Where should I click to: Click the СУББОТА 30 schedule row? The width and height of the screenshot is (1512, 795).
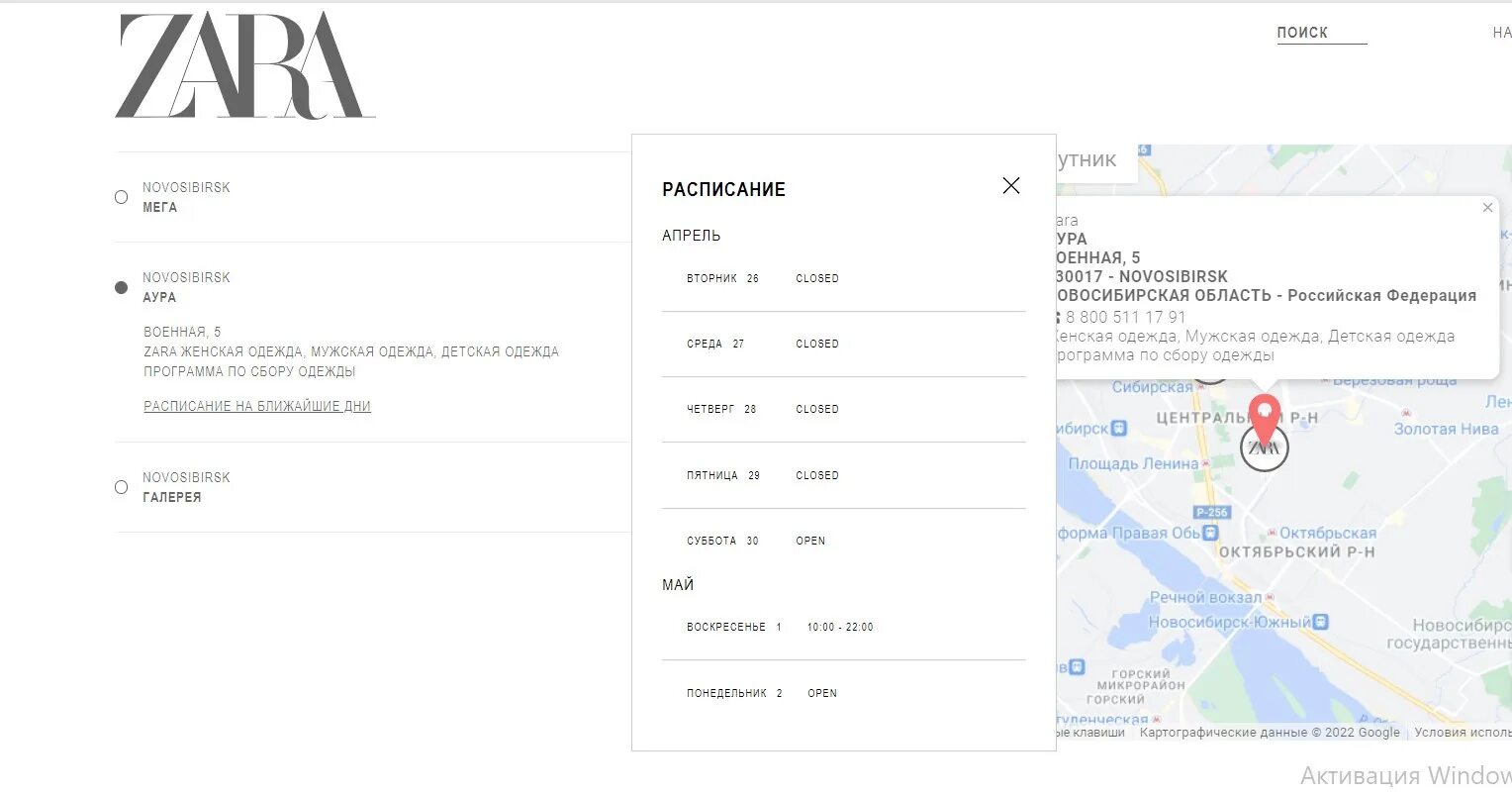pos(843,542)
